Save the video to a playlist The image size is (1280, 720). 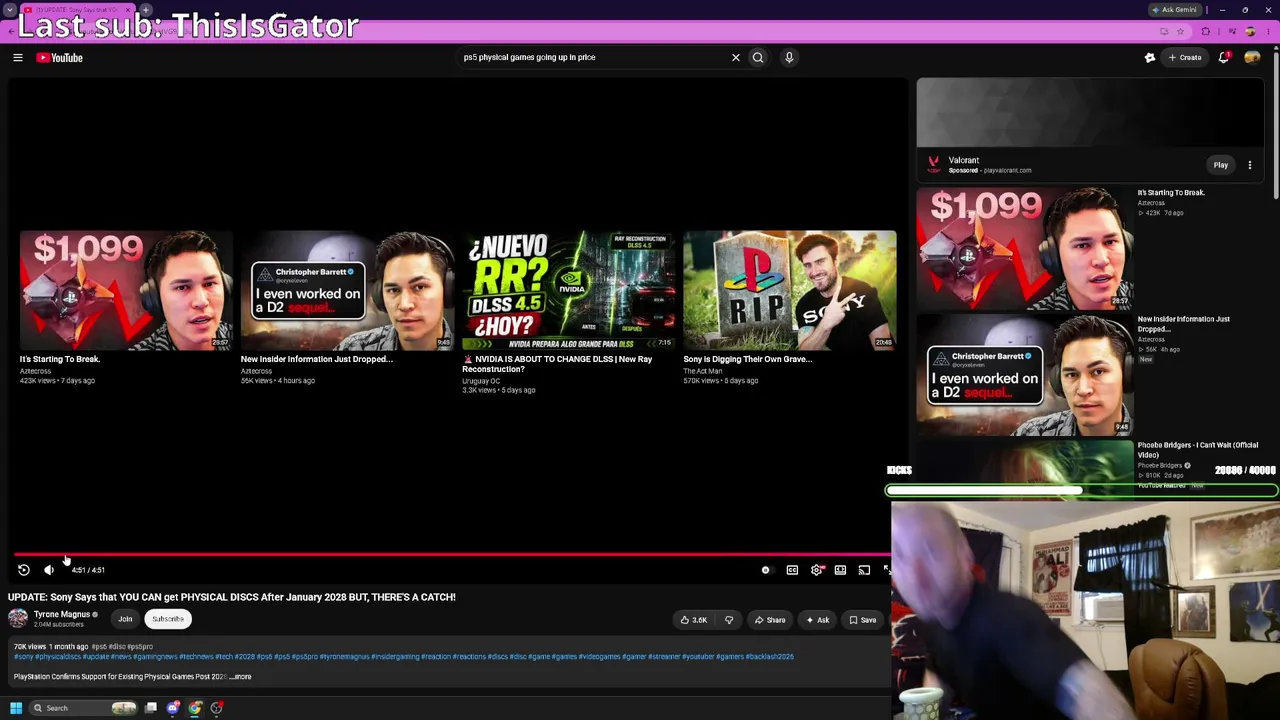pos(863,620)
